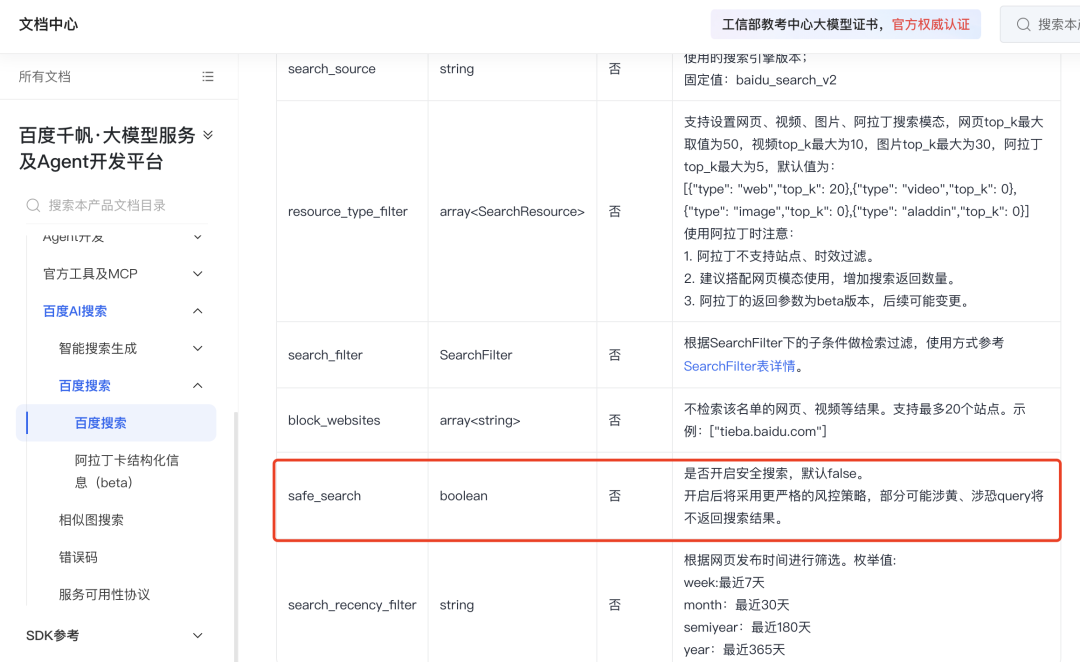Screen dimensions: 1080x662
Task: Open 错误码 in sidebar
Action: pyautogui.click(x=78, y=557)
